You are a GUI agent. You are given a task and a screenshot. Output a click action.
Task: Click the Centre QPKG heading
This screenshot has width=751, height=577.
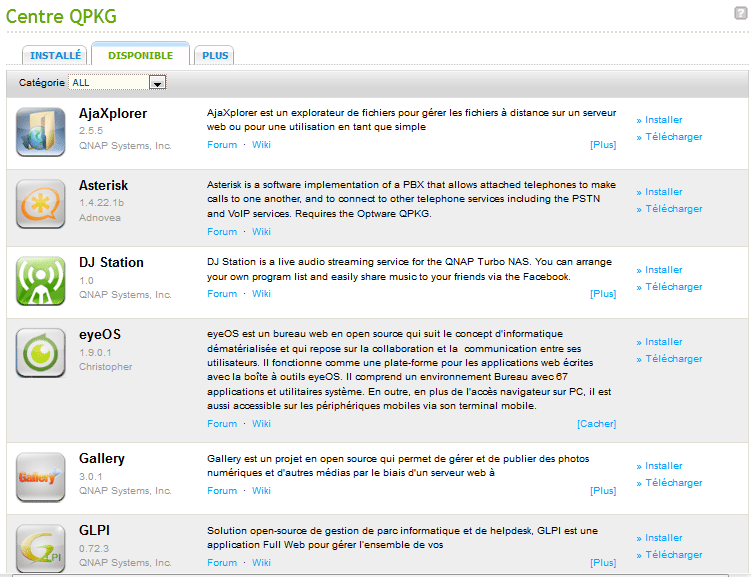coord(61,16)
